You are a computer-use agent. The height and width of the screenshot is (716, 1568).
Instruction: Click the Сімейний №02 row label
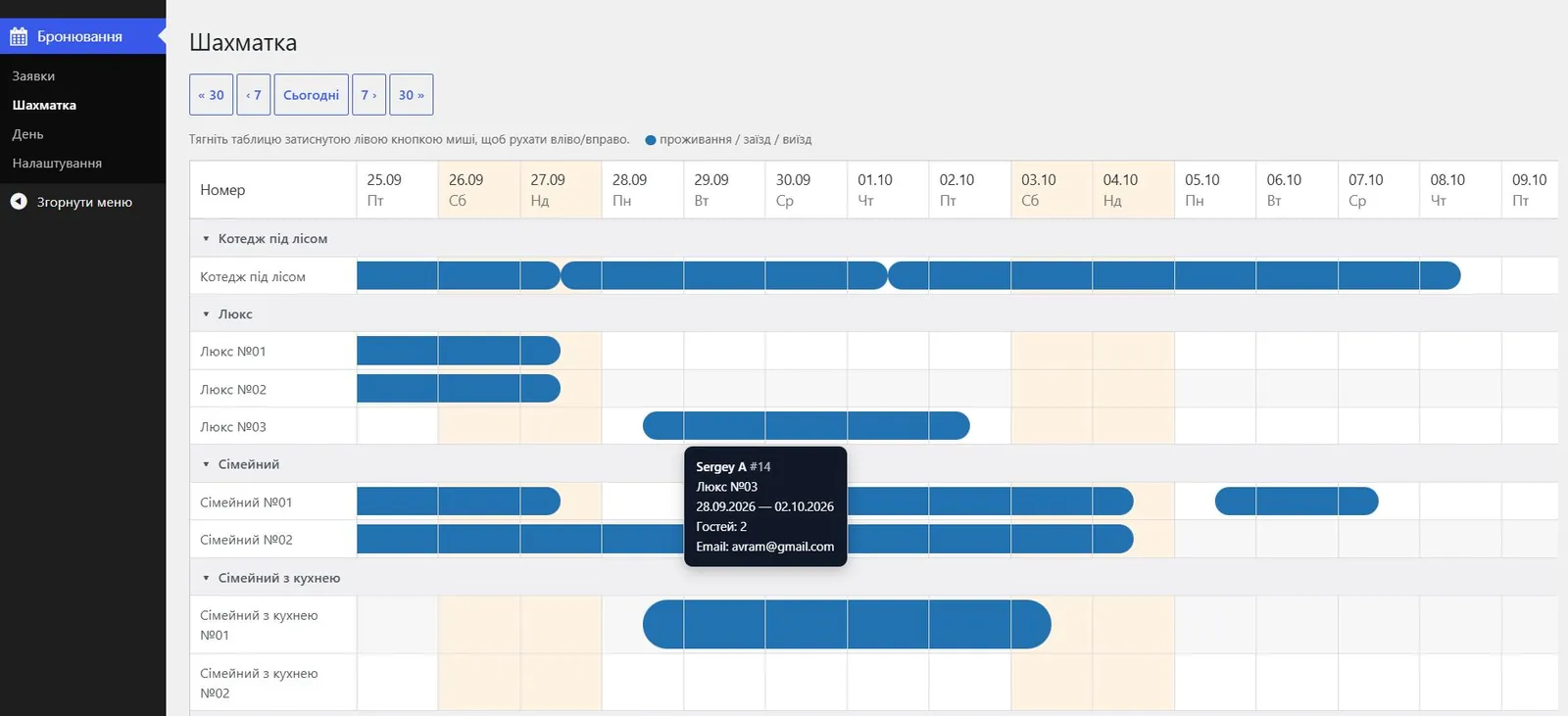(246, 540)
